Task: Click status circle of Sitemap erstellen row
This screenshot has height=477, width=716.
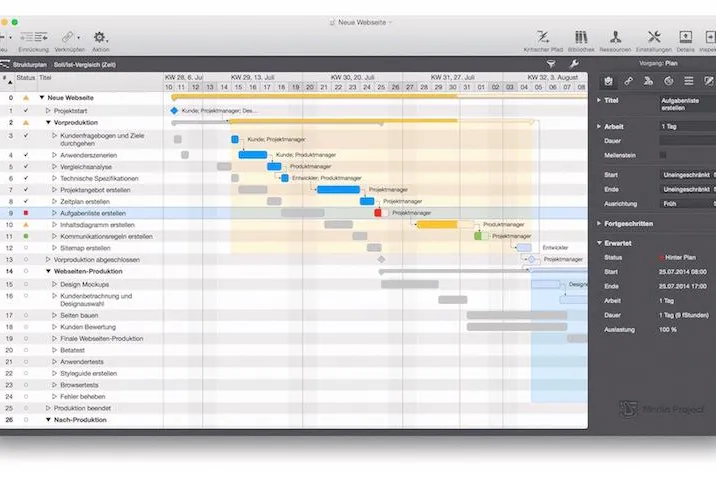Action: click(26, 248)
